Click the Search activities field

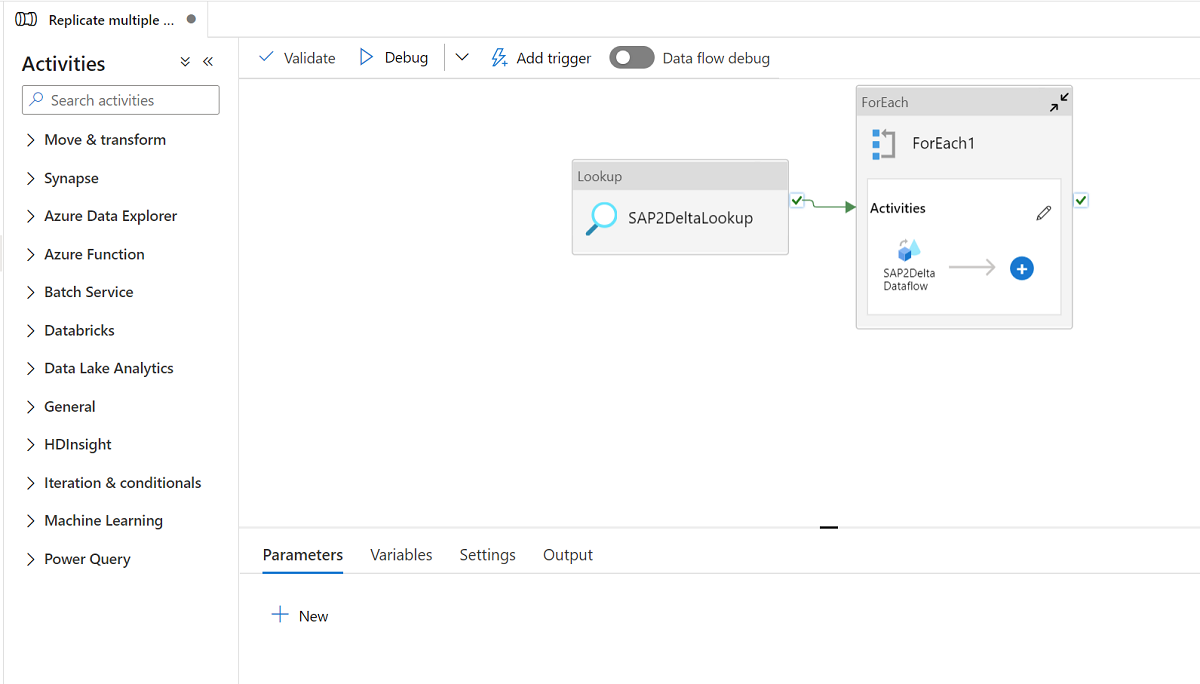(120, 100)
